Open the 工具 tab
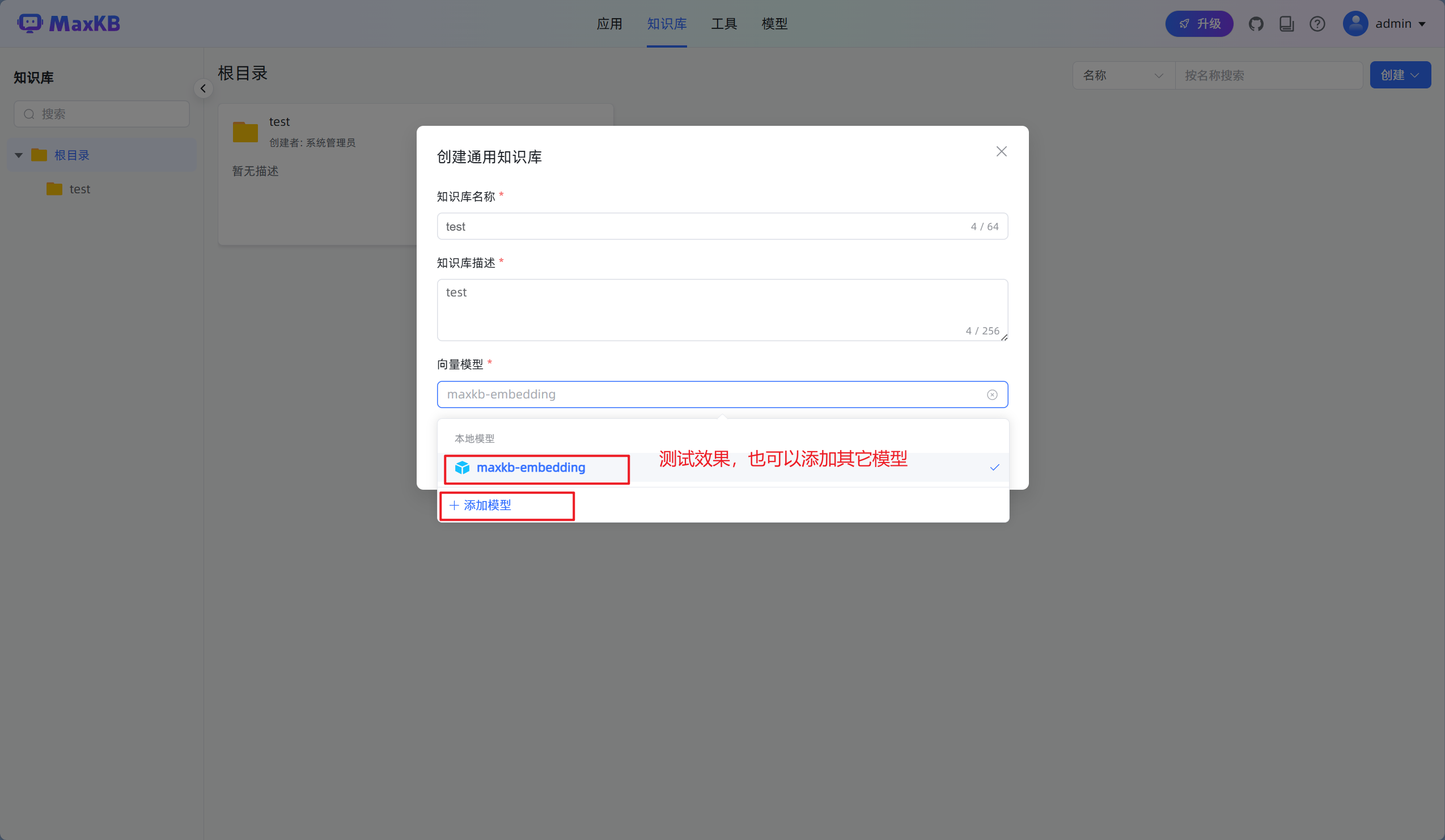Screen dimensions: 1445x840 pos(724,24)
